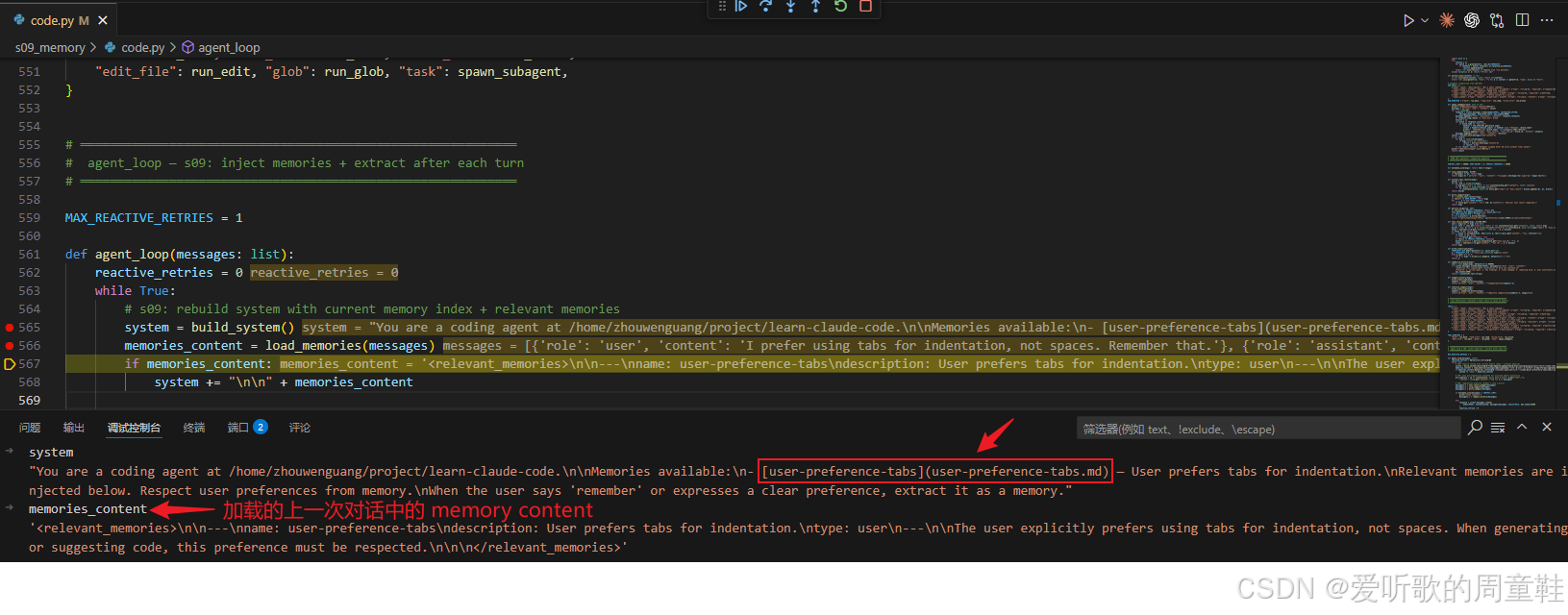Click the debug Continue button
The height and width of the screenshot is (615, 1568).
[x=741, y=6]
